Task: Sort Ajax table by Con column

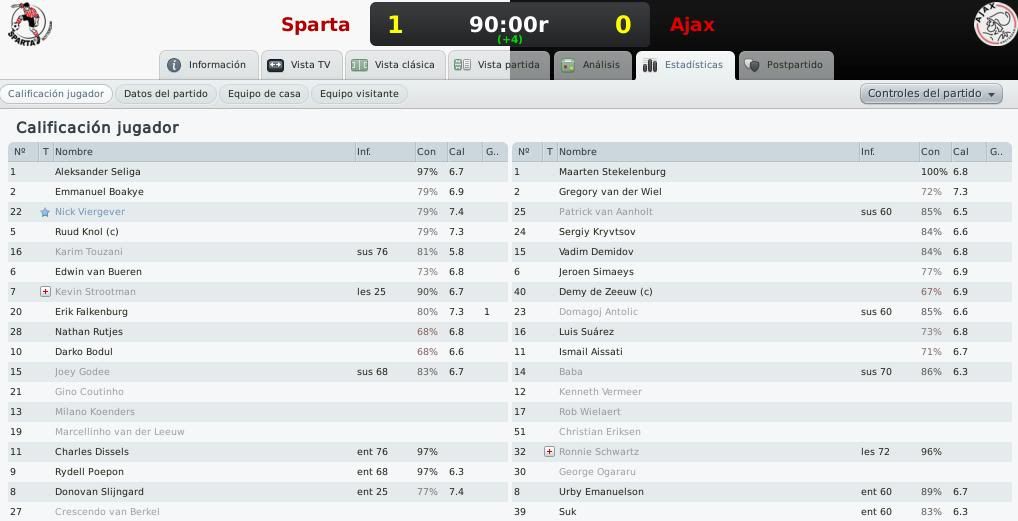Action: pyautogui.click(x=930, y=151)
